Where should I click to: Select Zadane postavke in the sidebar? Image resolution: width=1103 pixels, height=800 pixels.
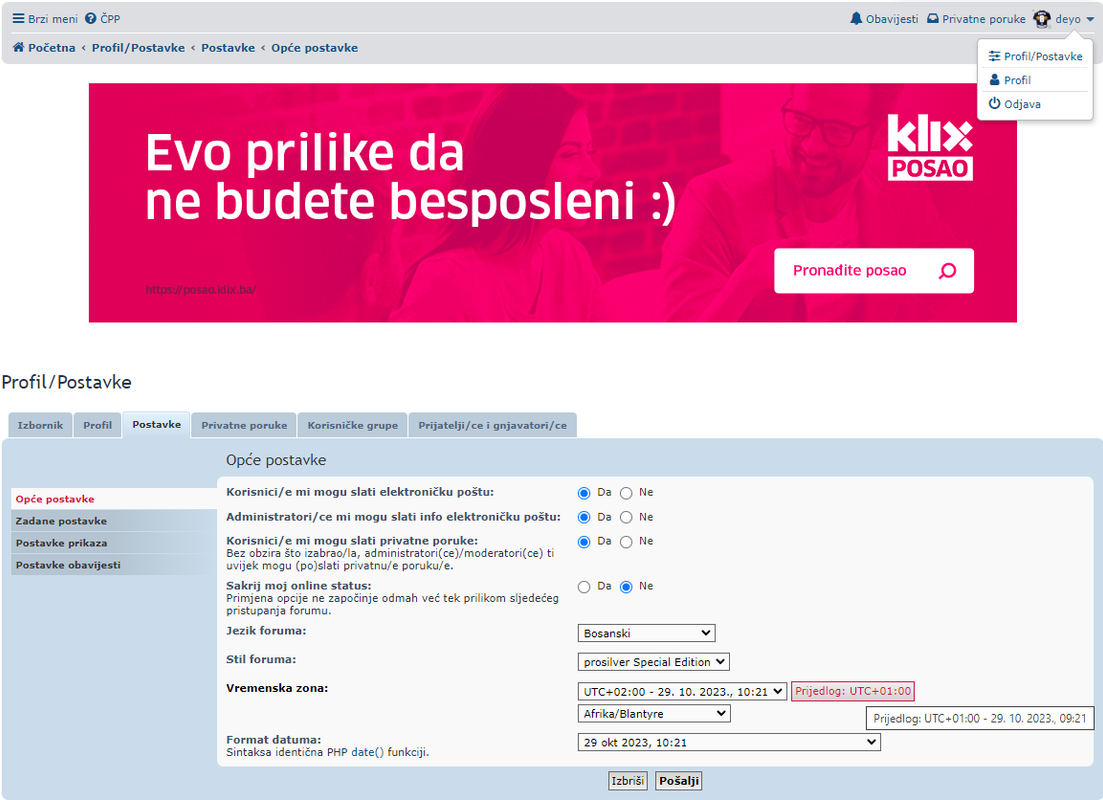[114, 521]
